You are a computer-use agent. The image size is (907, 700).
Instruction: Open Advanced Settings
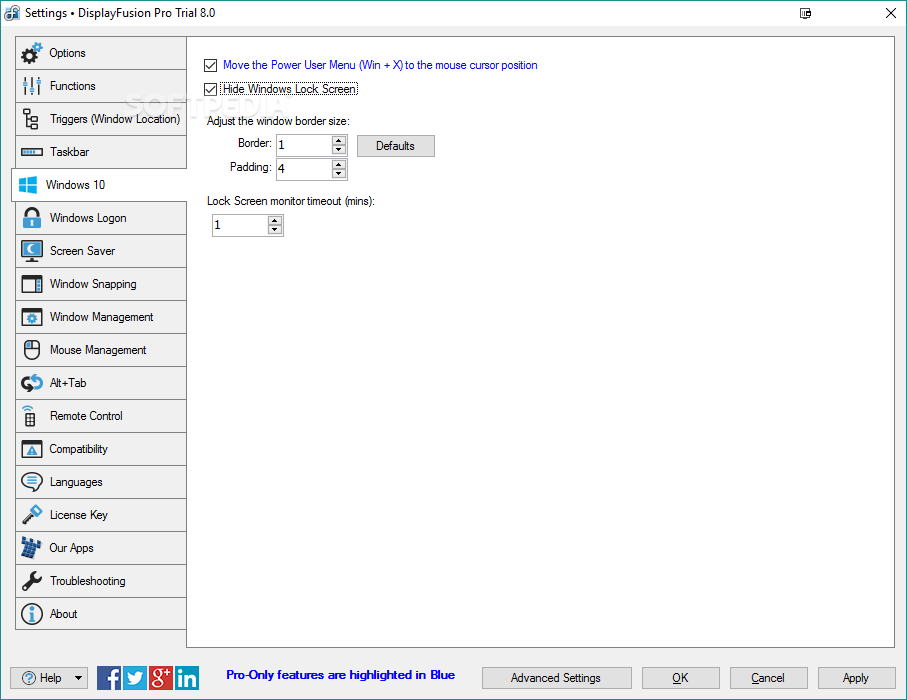pyautogui.click(x=556, y=678)
